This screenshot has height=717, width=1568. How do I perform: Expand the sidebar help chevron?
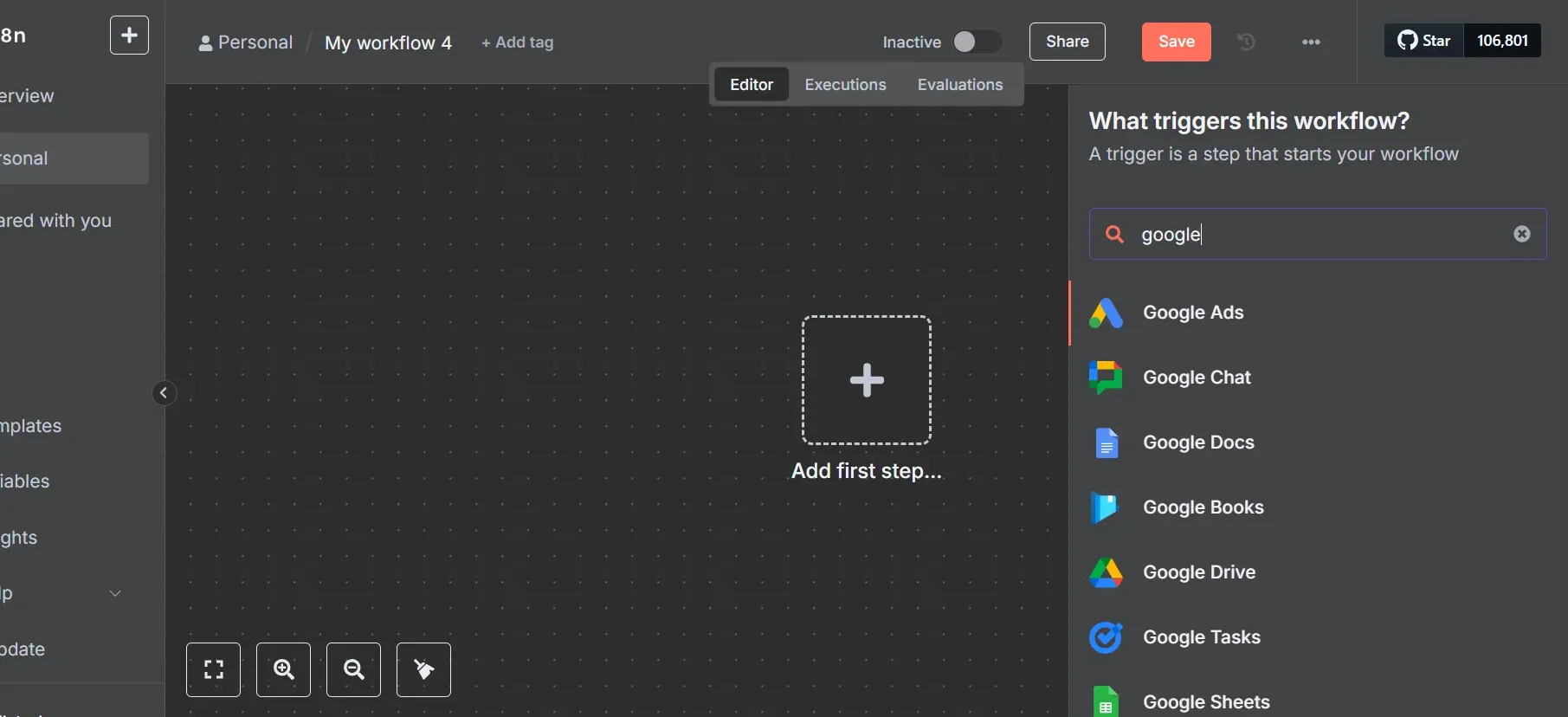pyautogui.click(x=115, y=593)
